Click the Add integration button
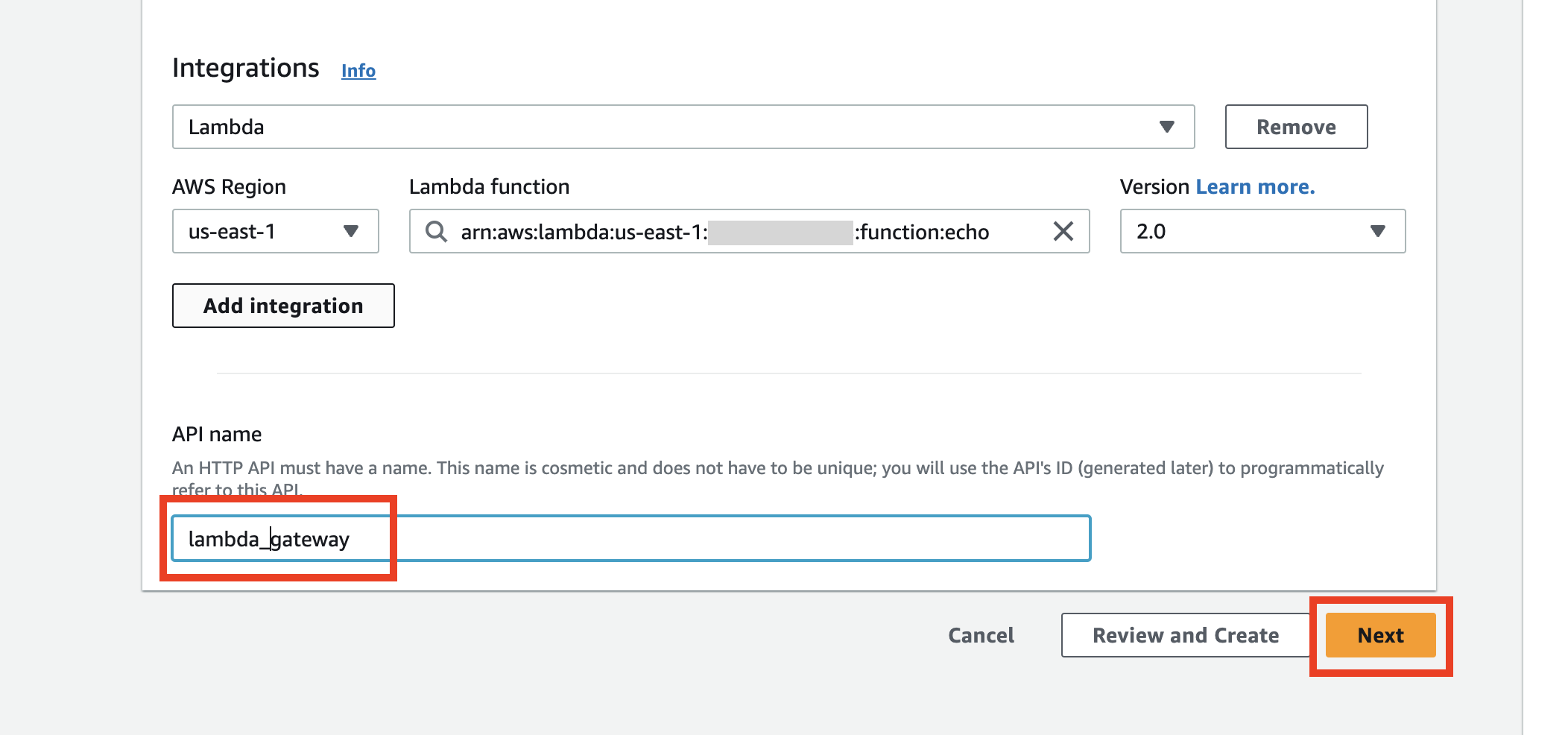1568x735 pixels. tap(282, 306)
